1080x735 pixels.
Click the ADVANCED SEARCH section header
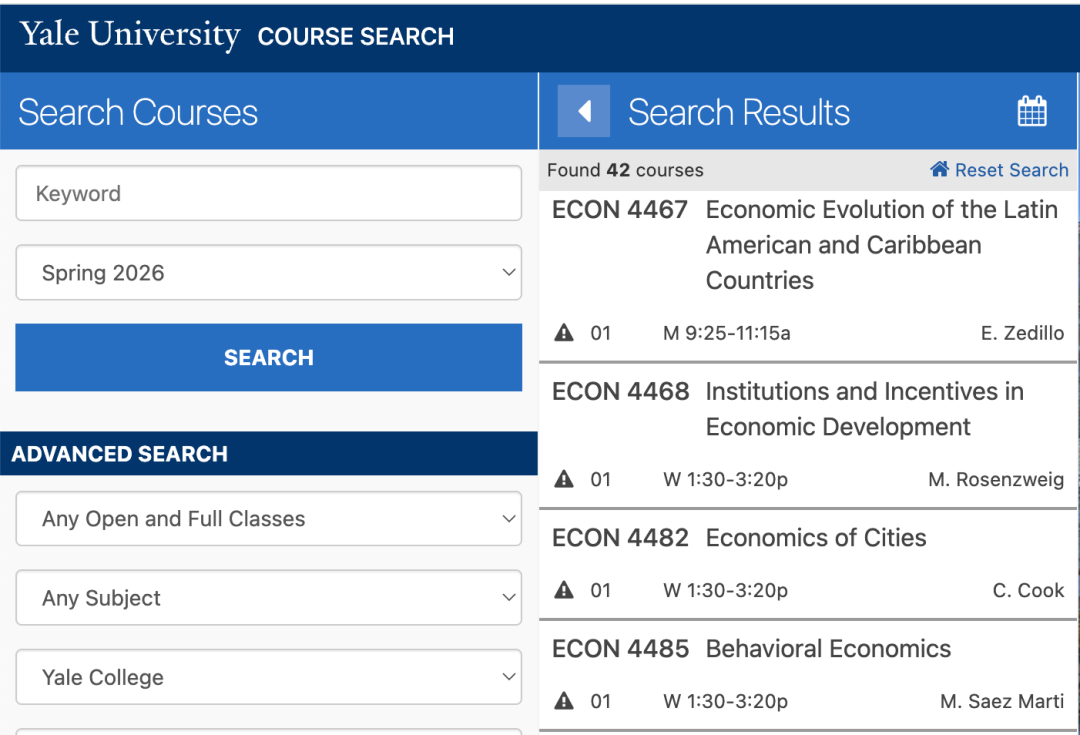point(269,454)
